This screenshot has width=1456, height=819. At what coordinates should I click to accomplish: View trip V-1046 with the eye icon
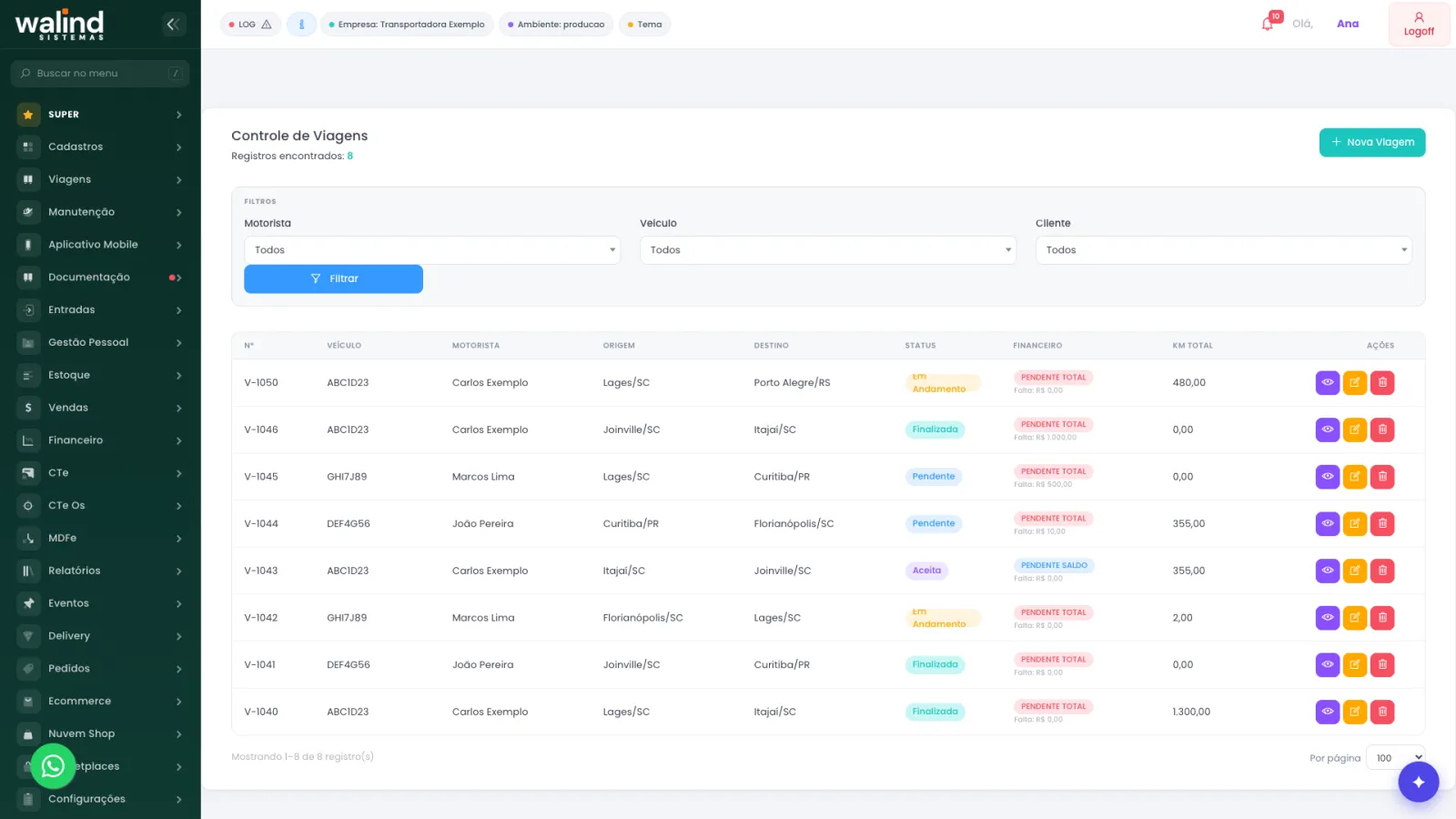tap(1328, 430)
